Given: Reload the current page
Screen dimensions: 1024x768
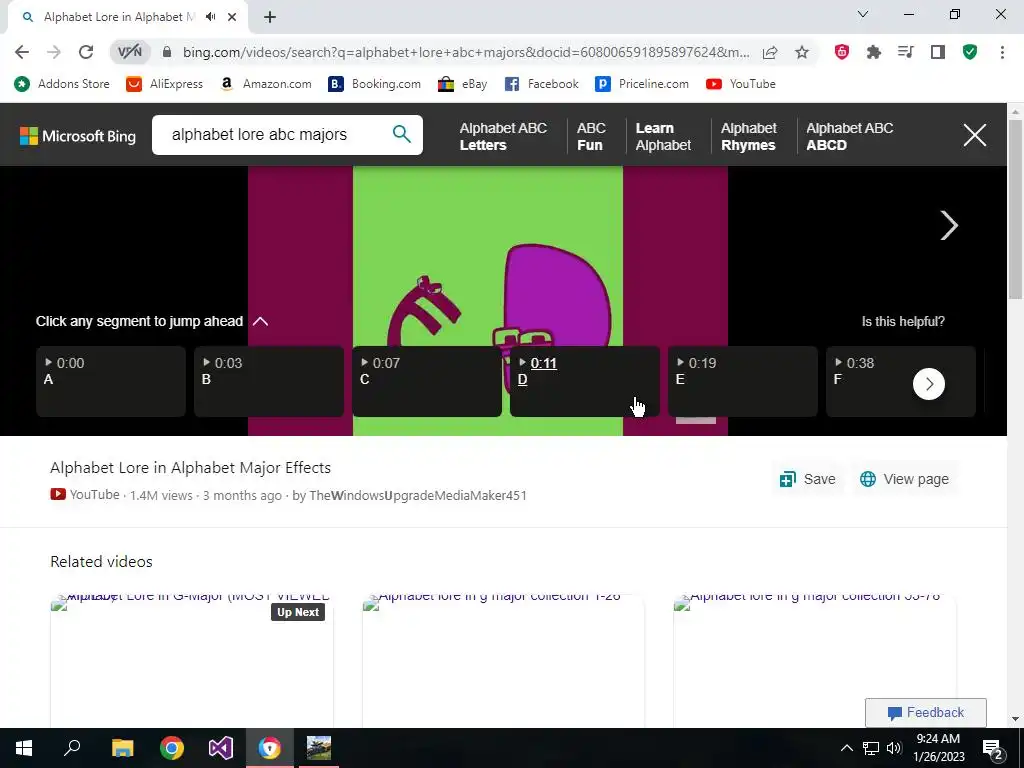Looking at the screenshot, I should click(x=86, y=52).
